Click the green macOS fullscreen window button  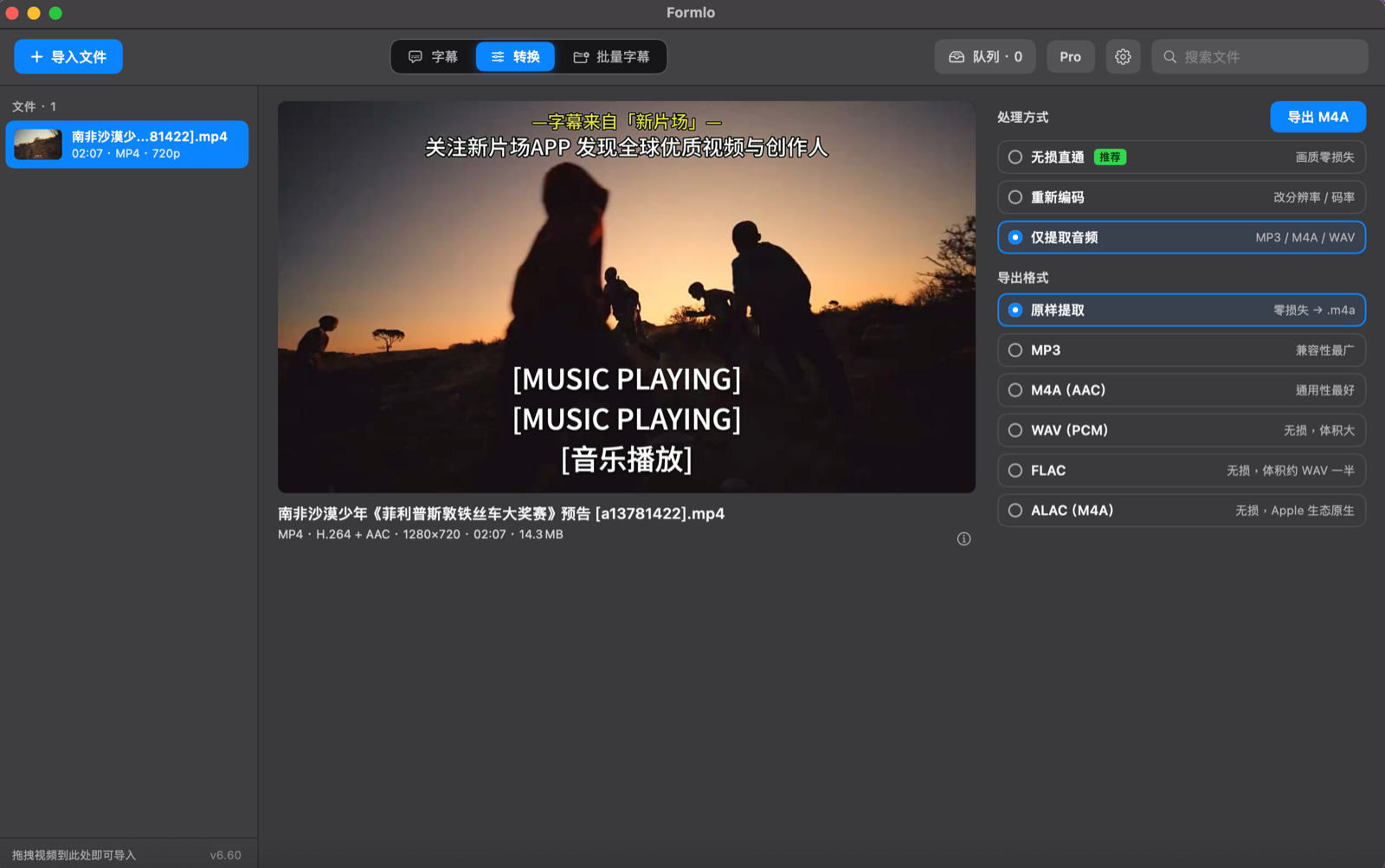55,13
